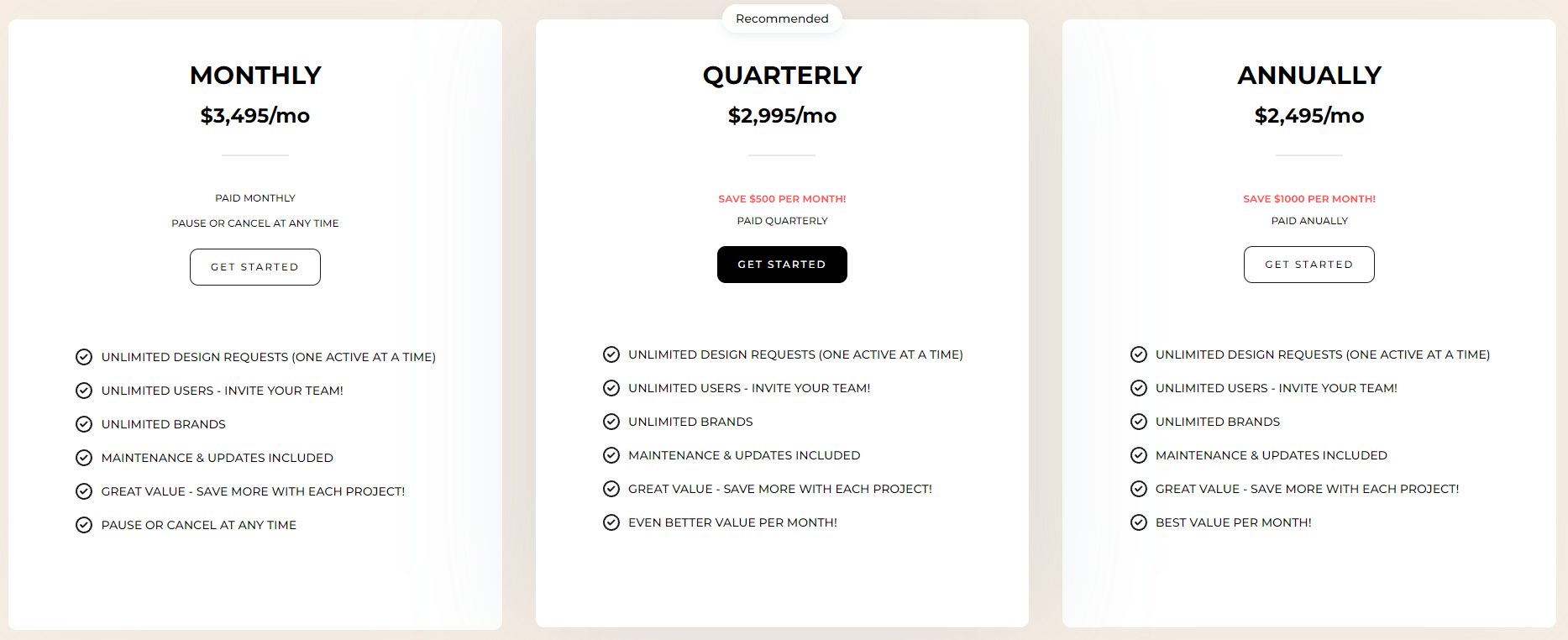Click Quarterly checkmark icon for Great Value
This screenshot has height=640, width=1568.
tap(611, 489)
